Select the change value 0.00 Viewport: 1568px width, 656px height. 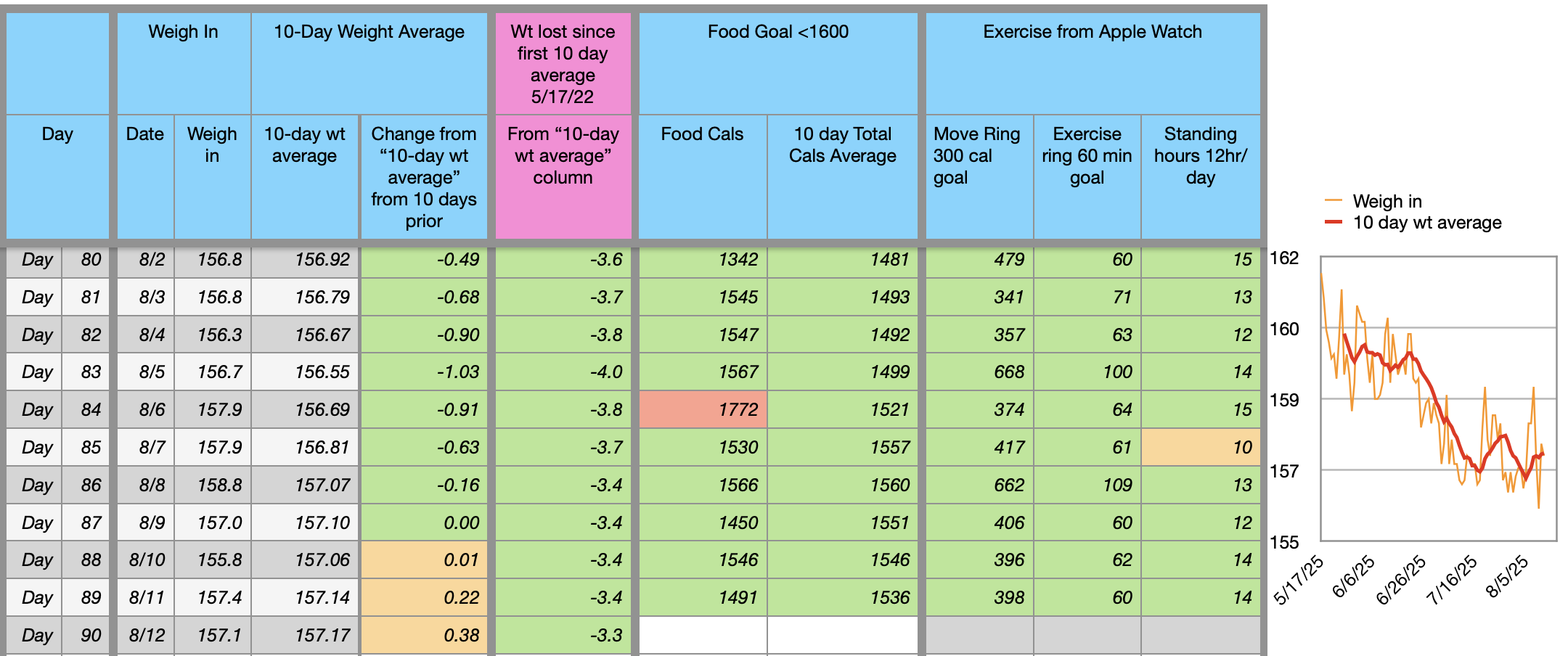tap(424, 522)
